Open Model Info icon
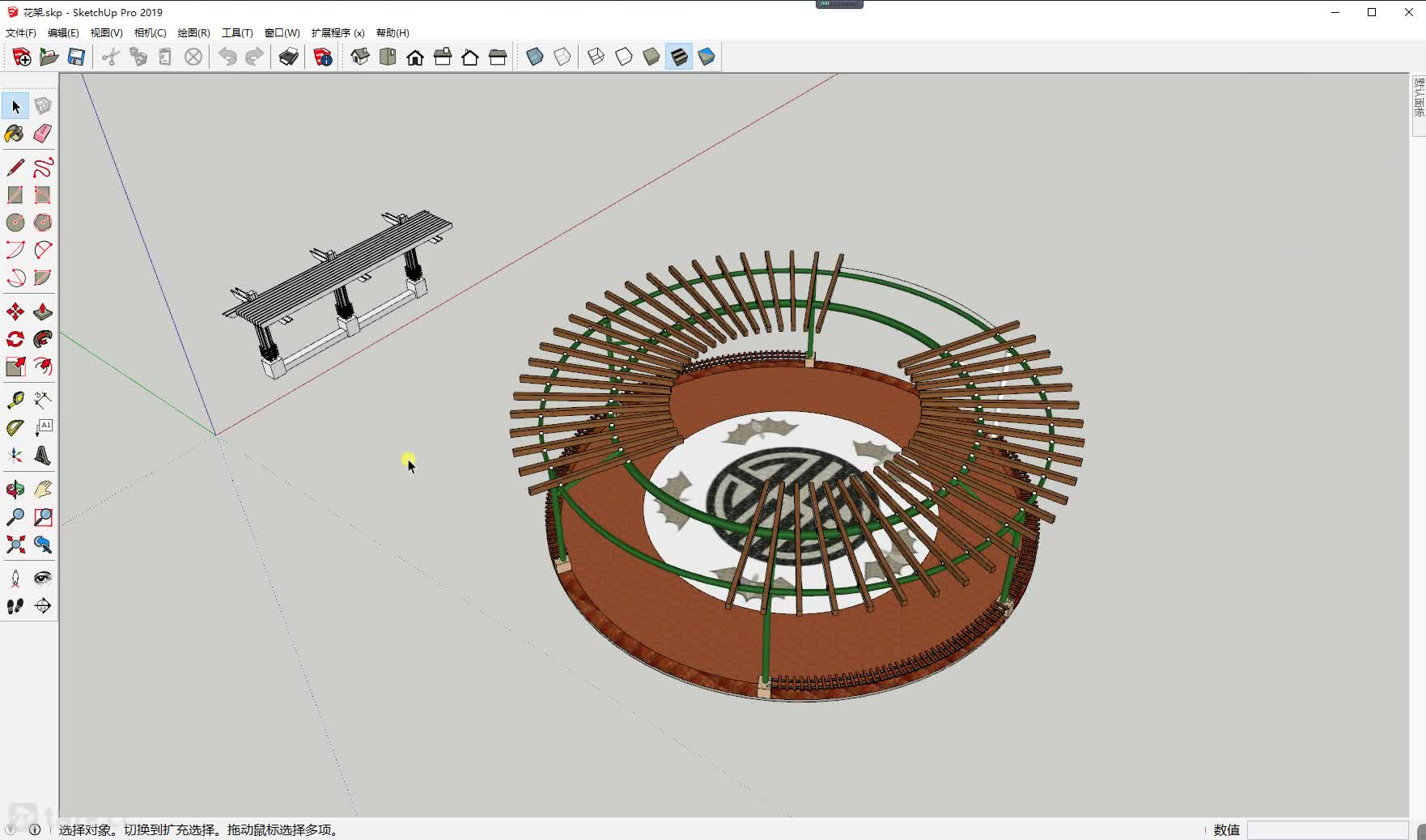Viewport: 1426px width, 840px height. (x=323, y=57)
